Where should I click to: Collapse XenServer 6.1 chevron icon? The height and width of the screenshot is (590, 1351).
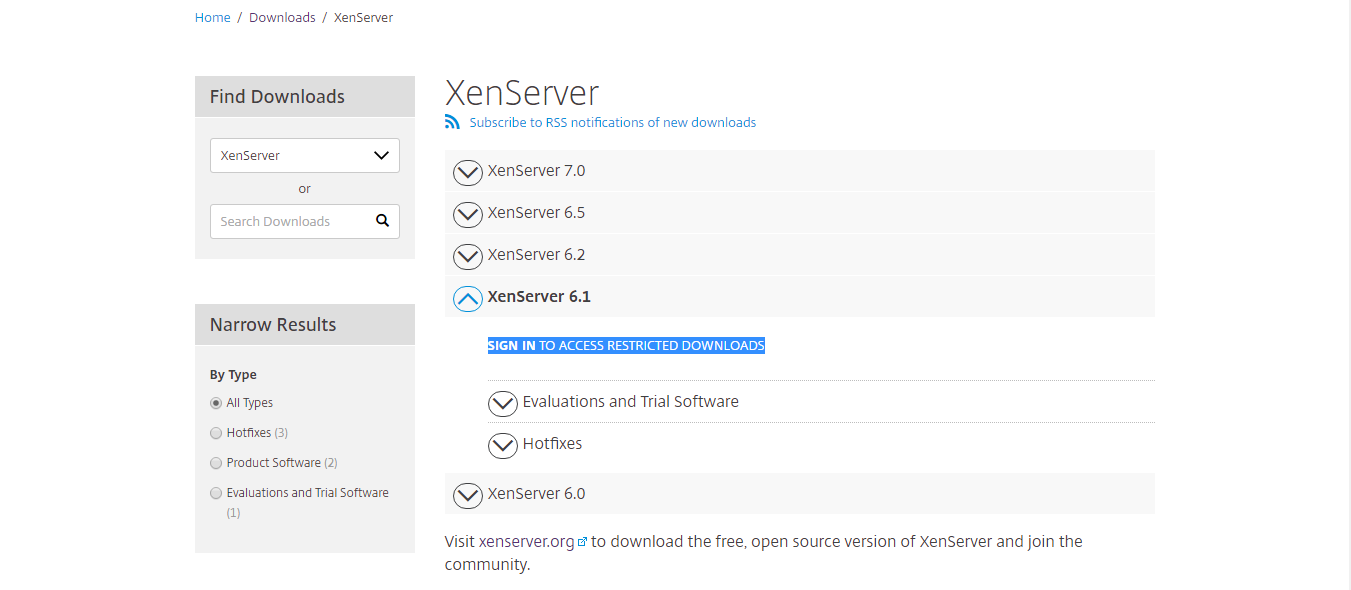pos(468,298)
